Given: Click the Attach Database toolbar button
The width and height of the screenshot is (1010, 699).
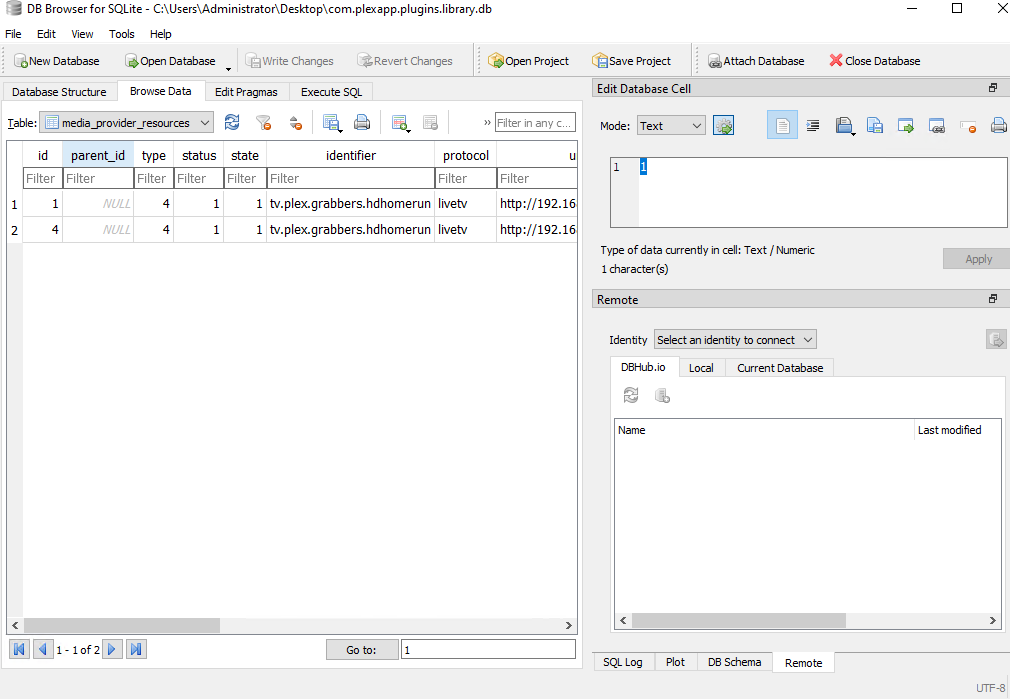Looking at the screenshot, I should point(756,61).
